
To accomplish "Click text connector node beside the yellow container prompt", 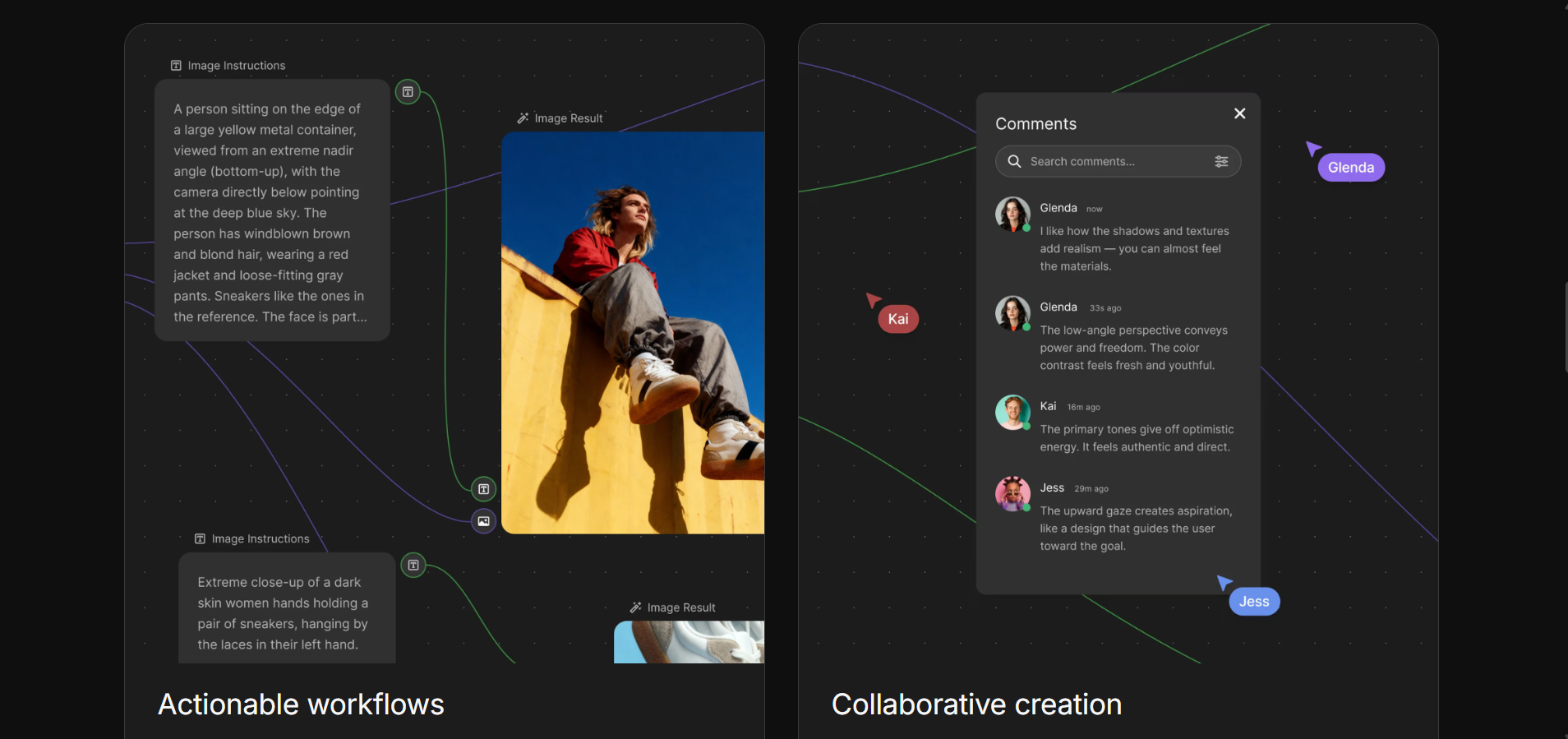I will tap(408, 92).
